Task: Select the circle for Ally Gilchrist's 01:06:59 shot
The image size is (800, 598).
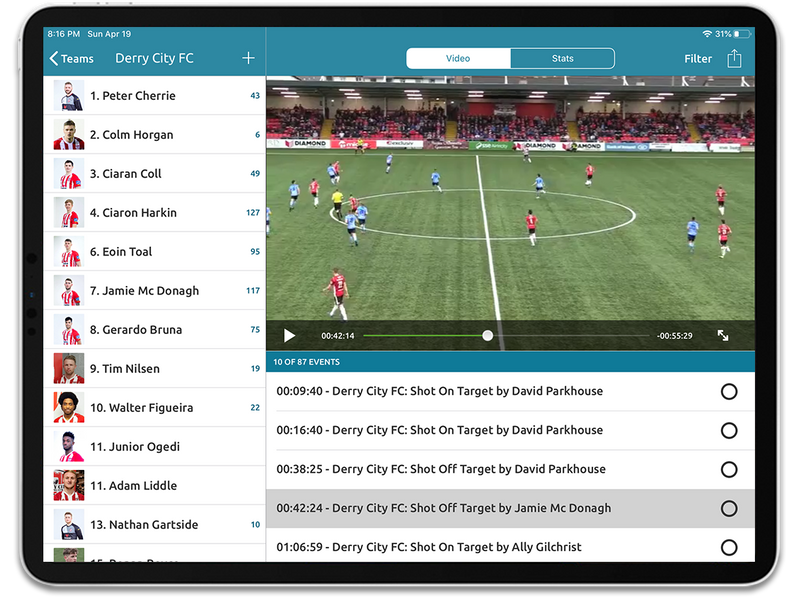Action: [728, 547]
